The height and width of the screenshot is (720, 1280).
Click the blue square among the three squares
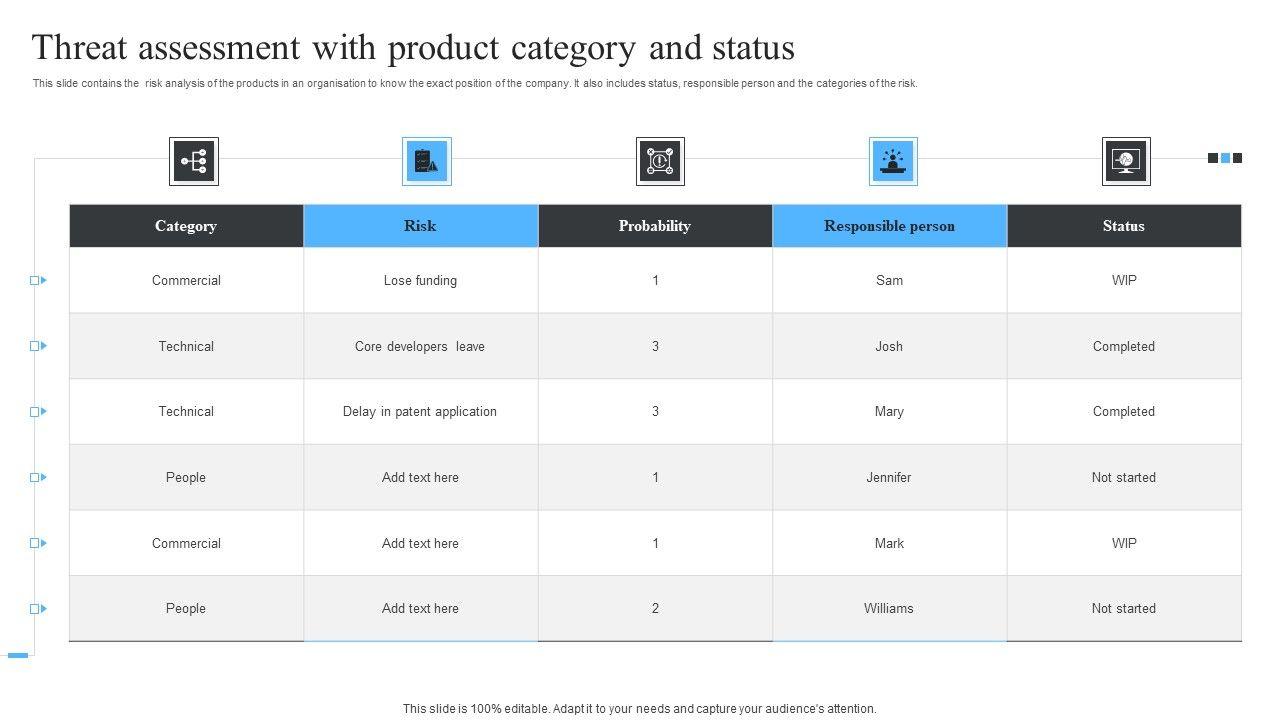tap(1225, 158)
